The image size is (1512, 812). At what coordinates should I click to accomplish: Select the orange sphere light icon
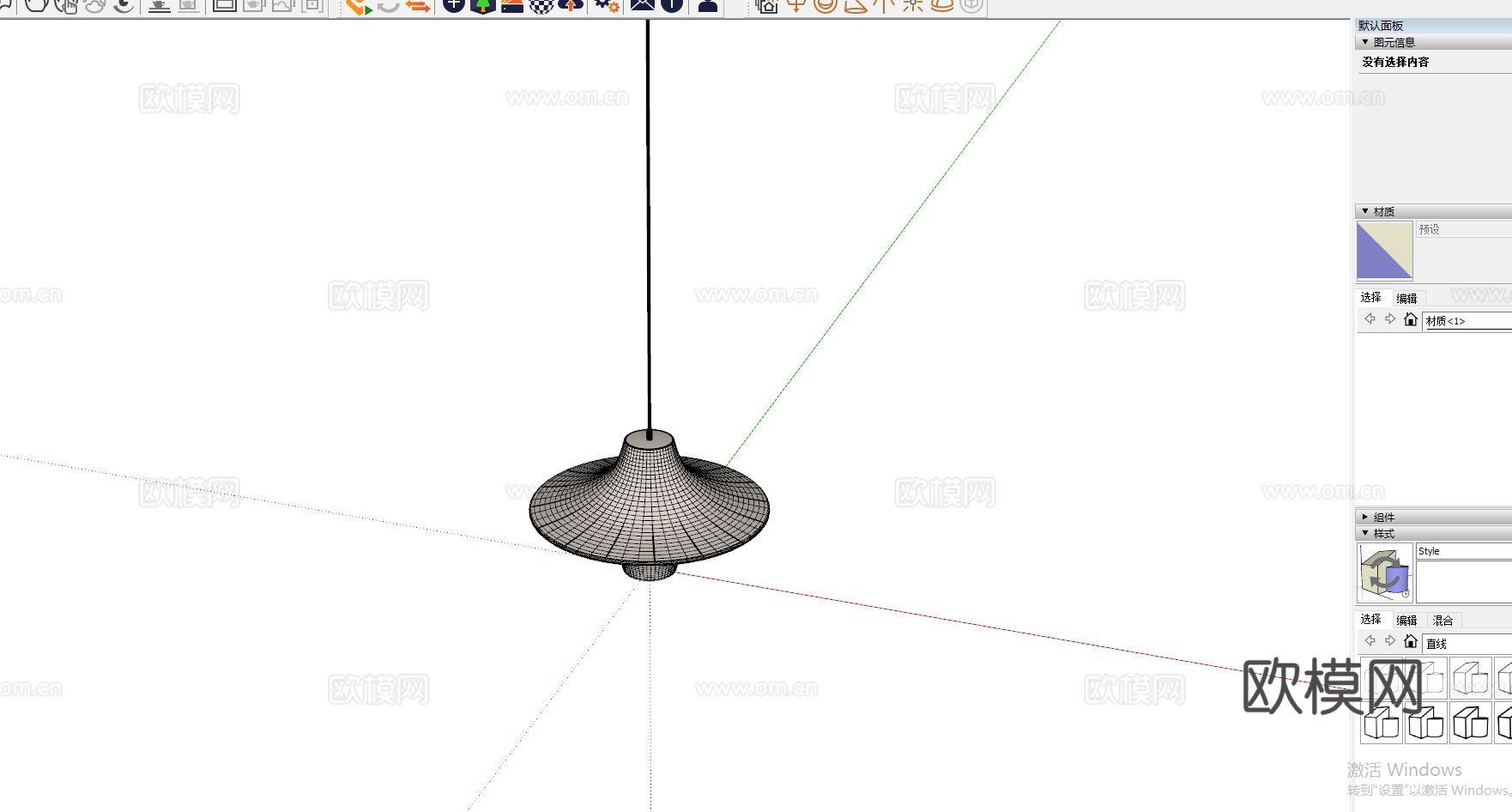coord(826,6)
